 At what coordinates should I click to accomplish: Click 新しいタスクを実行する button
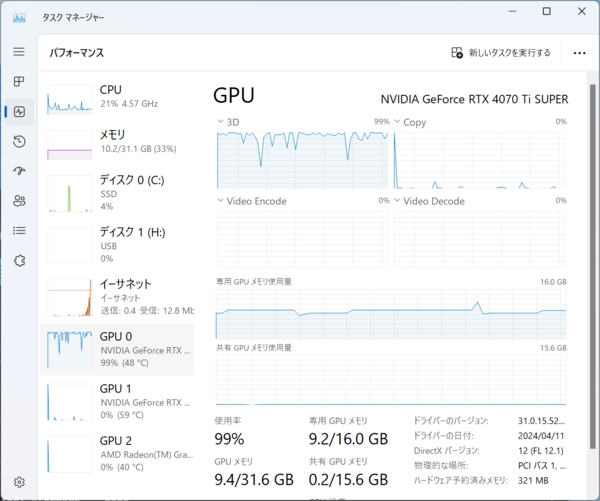pos(501,53)
